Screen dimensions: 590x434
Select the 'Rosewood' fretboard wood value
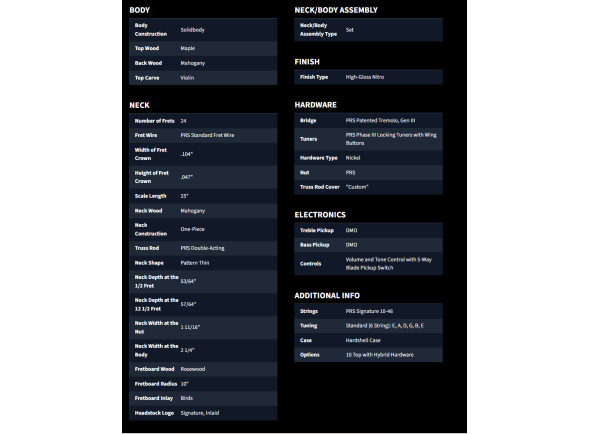[193, 369]
